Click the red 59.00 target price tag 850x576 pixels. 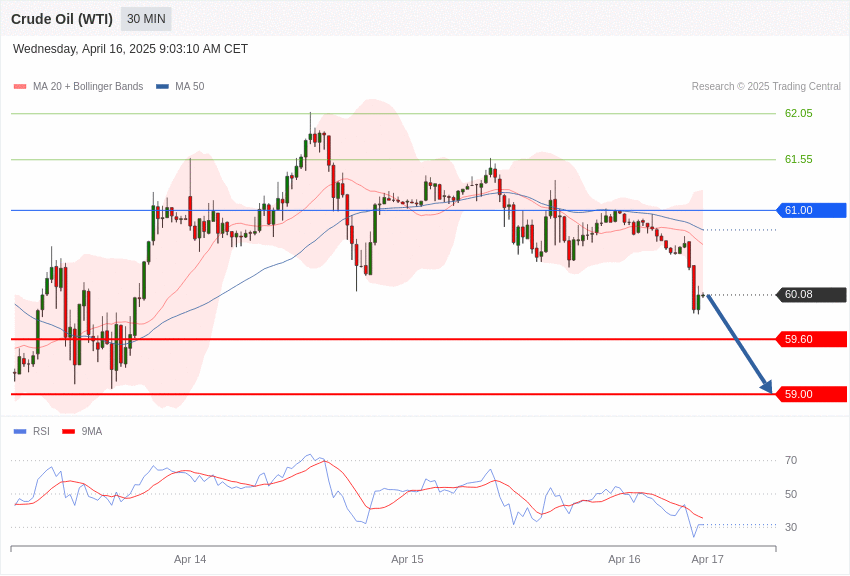[811, 394]
